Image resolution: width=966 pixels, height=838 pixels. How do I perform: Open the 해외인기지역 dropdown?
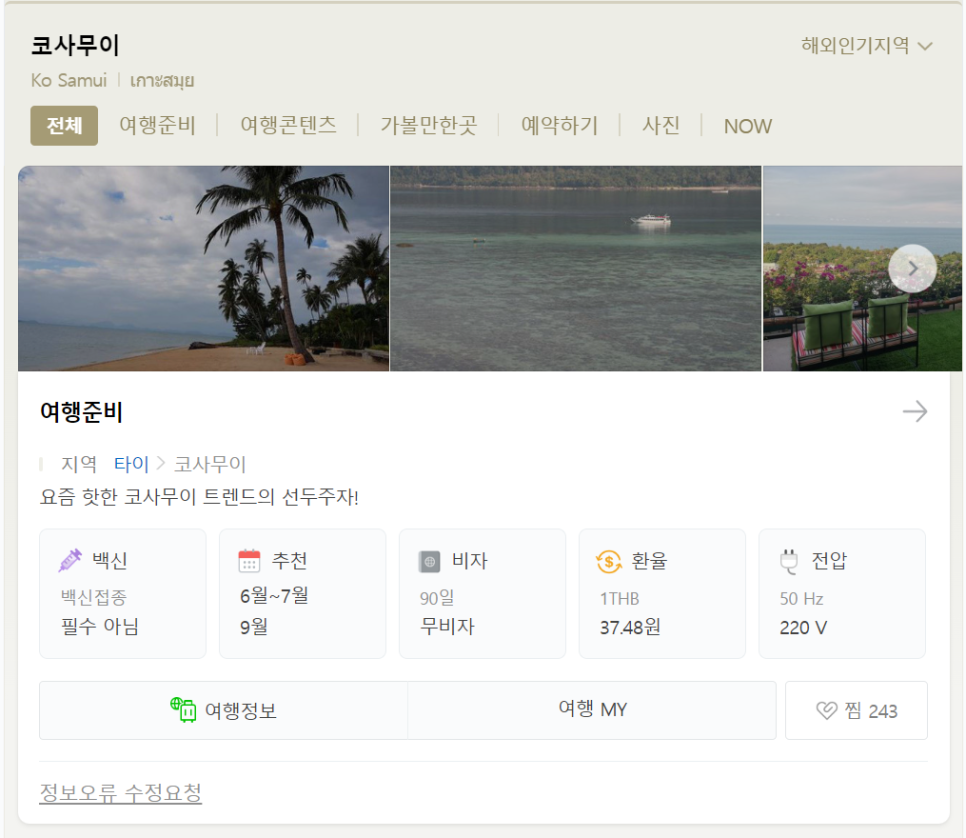pyautogui.click(x=866, y=46)
